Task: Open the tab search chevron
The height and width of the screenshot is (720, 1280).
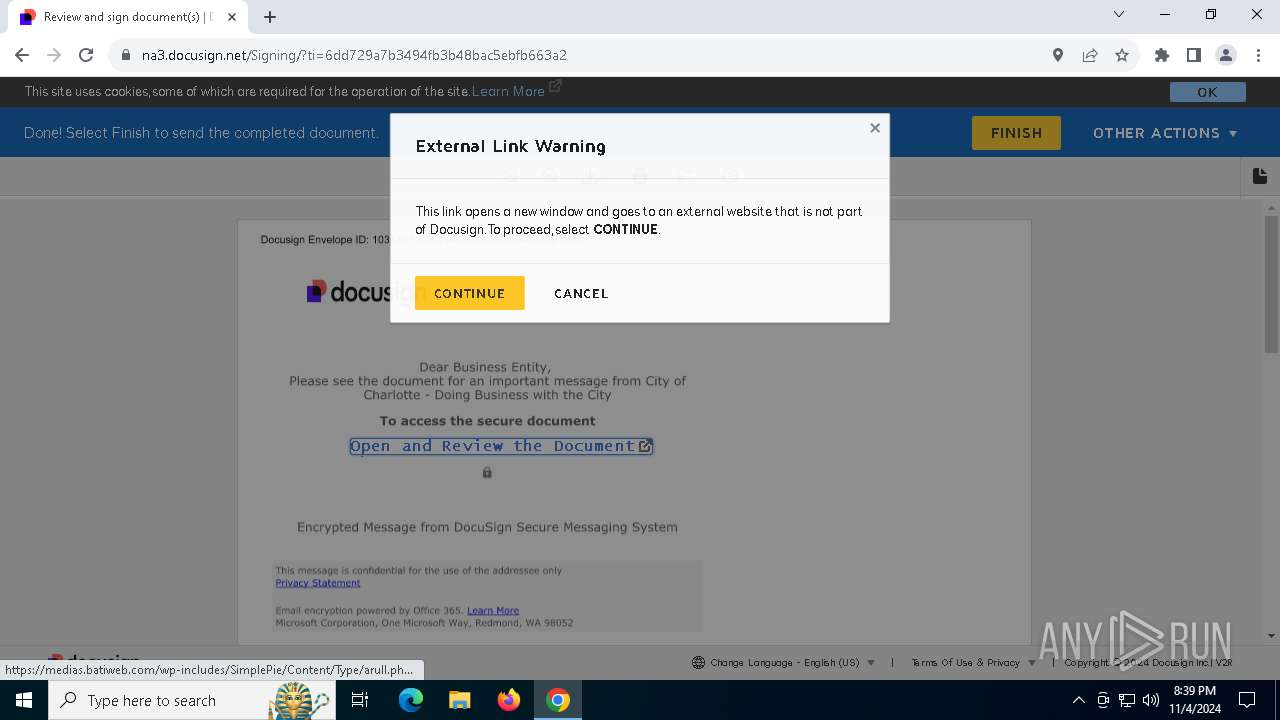Action: (x=1119, y=14)
